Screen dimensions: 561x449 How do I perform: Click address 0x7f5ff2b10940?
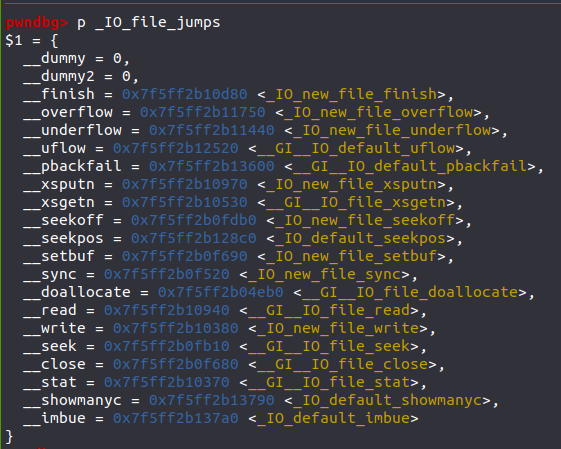[167, 310]
